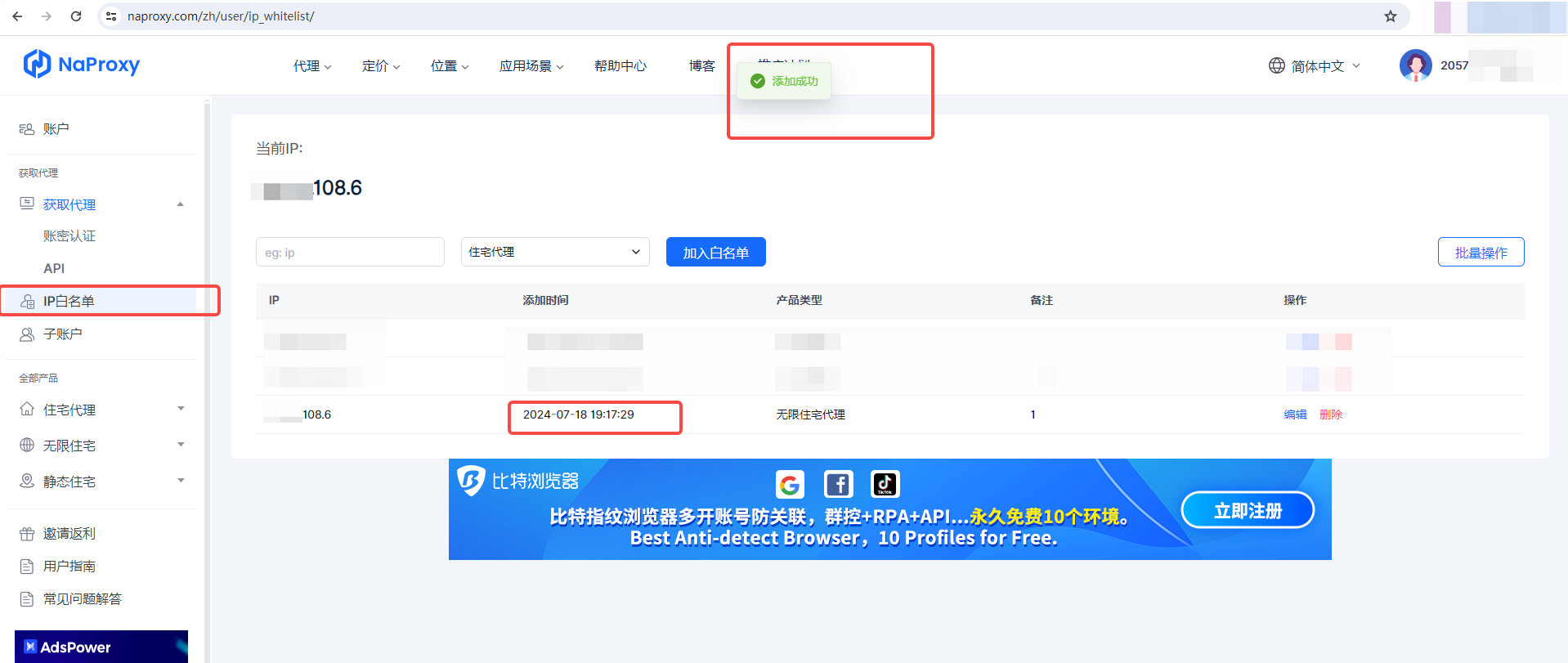1568x663 pixels.
Task: Click 编辑 for the 108.6 IP row
Action: pyautogui.click(x=1296, y=414)
